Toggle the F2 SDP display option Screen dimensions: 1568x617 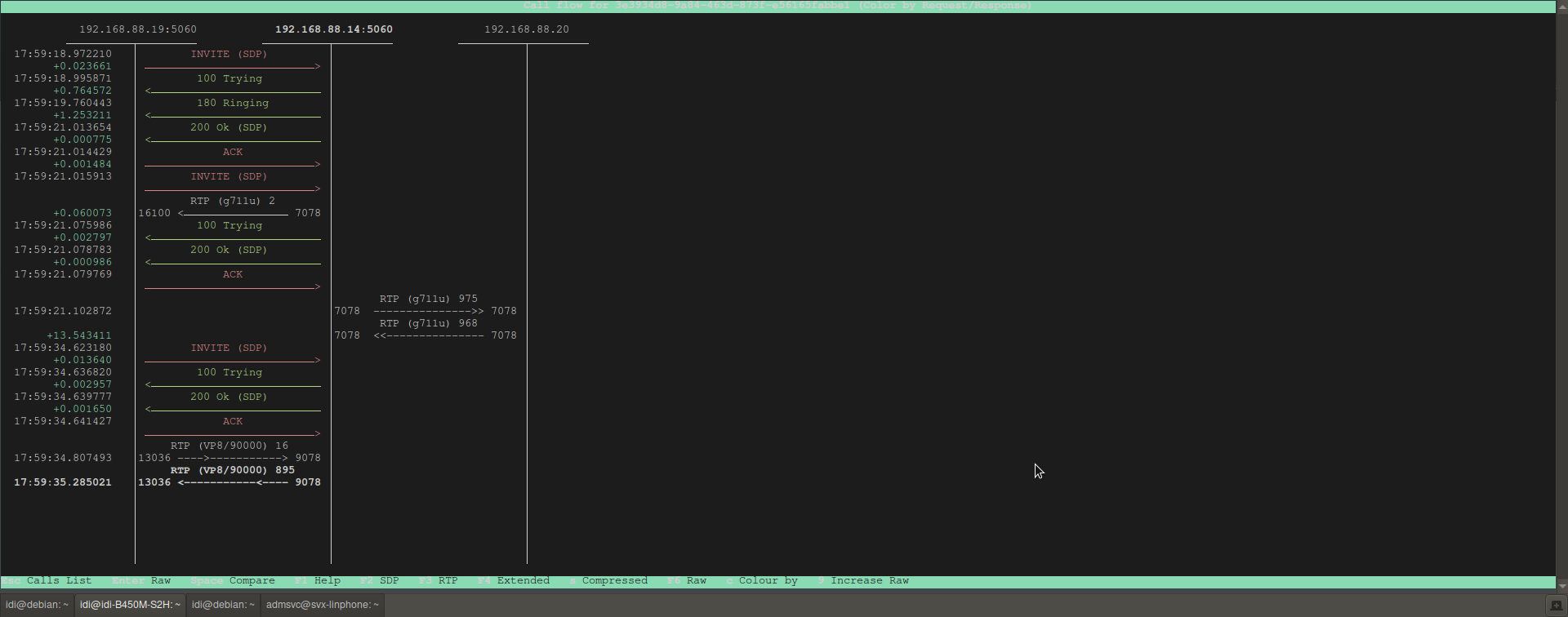[x=380, y=581]
